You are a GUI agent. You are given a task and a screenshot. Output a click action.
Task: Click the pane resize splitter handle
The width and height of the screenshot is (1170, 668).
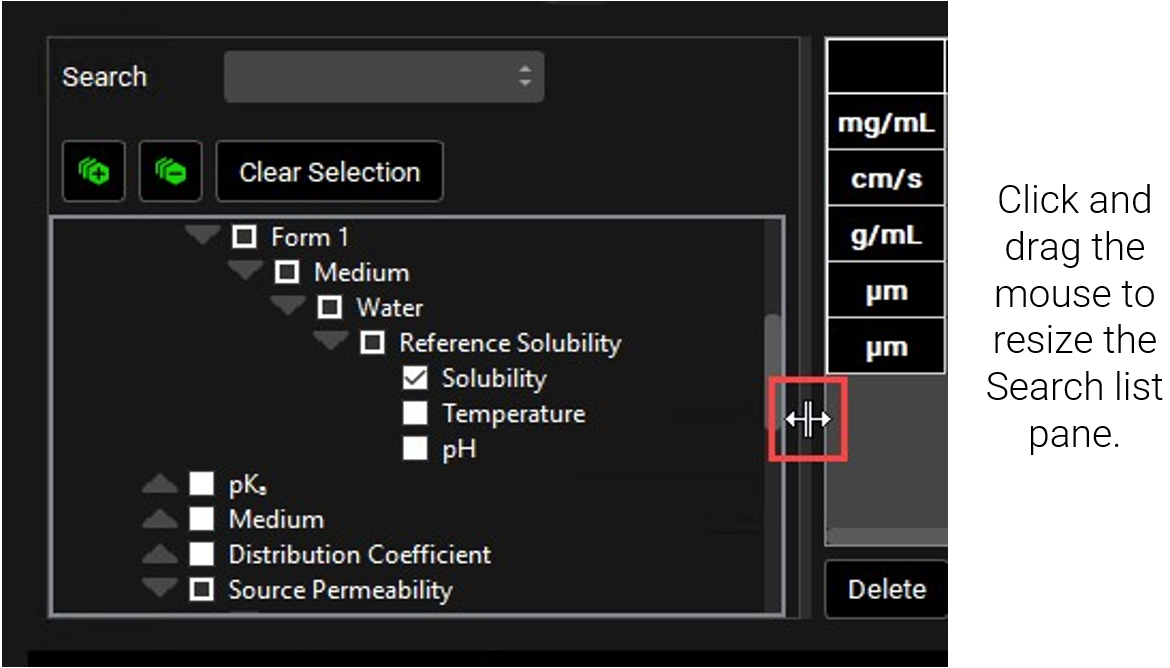[x=807, y=419]
